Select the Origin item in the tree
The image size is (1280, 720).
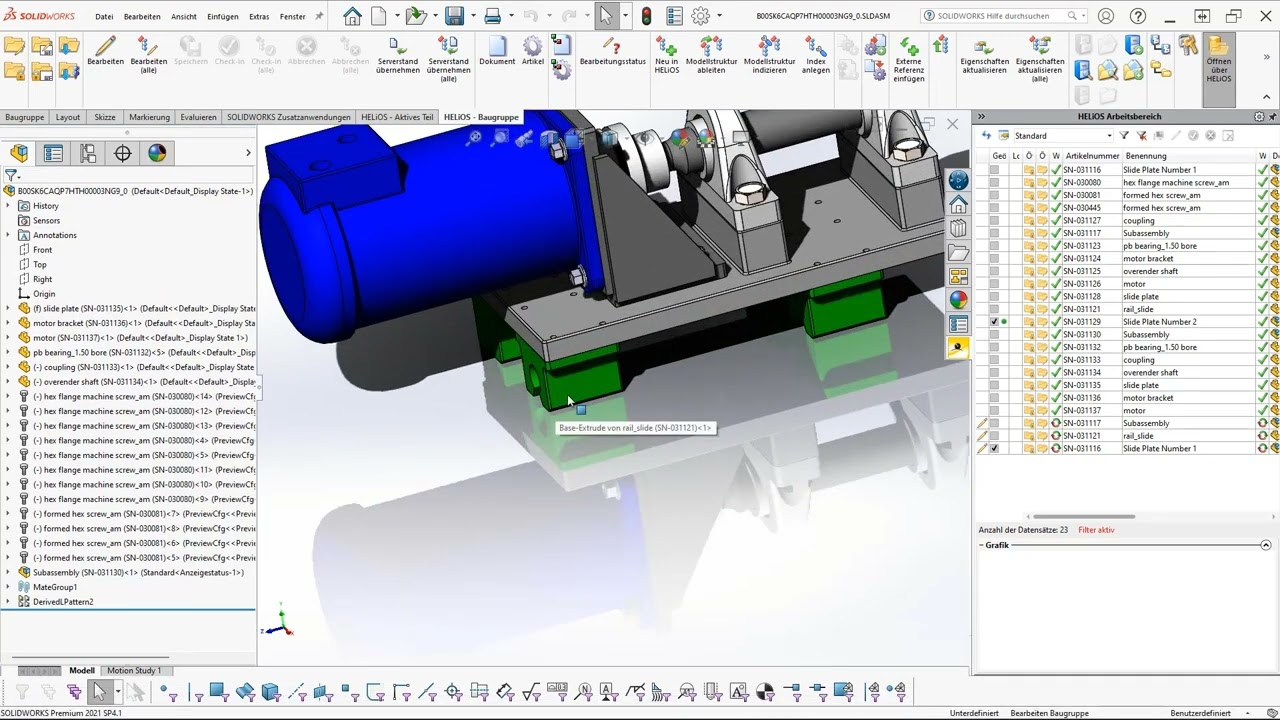point(44,294)
